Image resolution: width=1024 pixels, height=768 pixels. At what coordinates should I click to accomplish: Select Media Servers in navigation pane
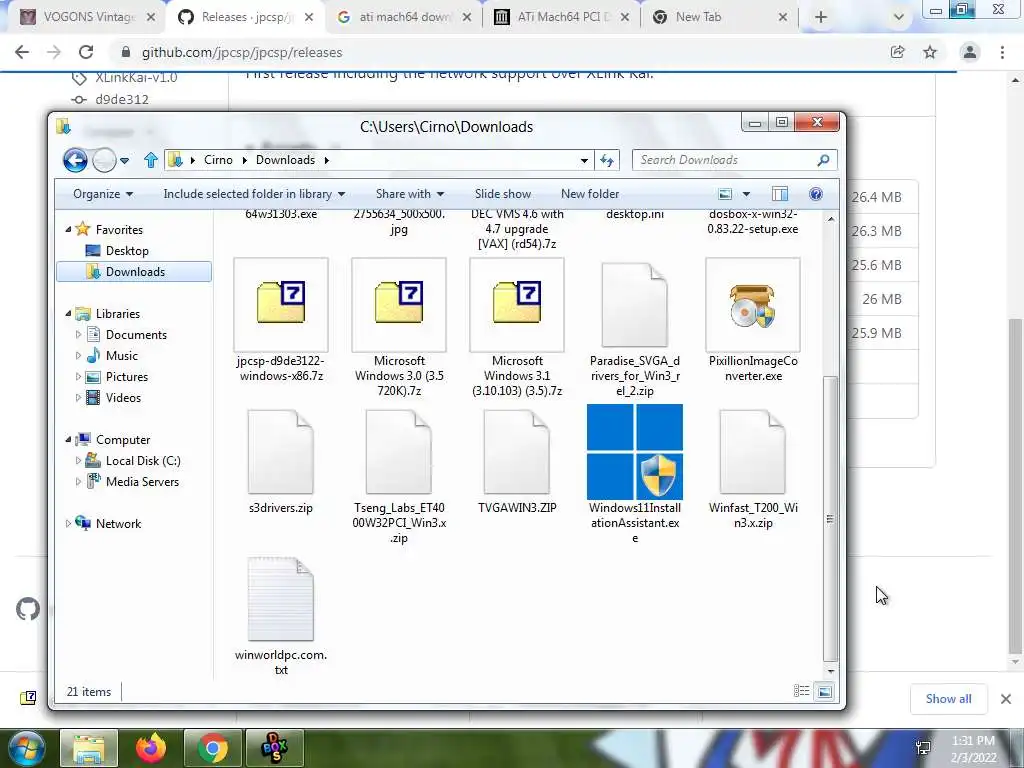click(142, 482)
